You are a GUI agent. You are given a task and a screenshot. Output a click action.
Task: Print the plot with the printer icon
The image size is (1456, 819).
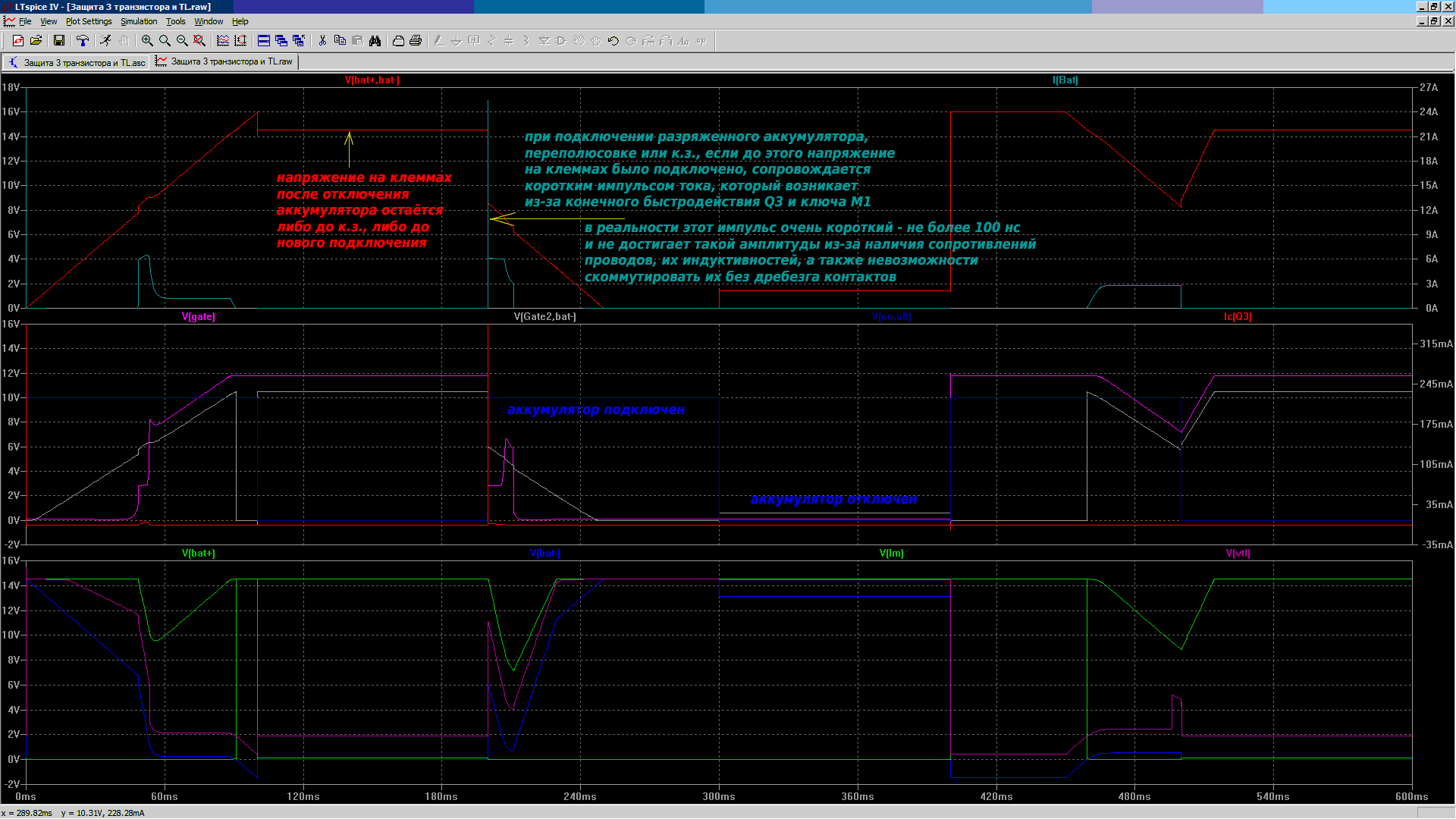pos(416,41)
